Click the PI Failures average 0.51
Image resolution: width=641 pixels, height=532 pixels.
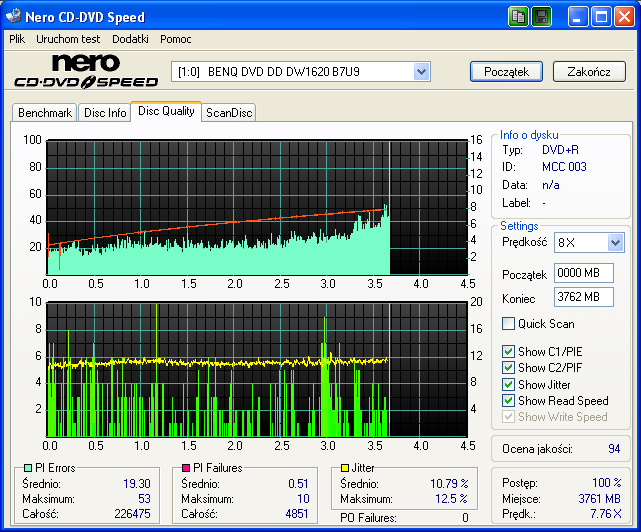tap(298, 484)
